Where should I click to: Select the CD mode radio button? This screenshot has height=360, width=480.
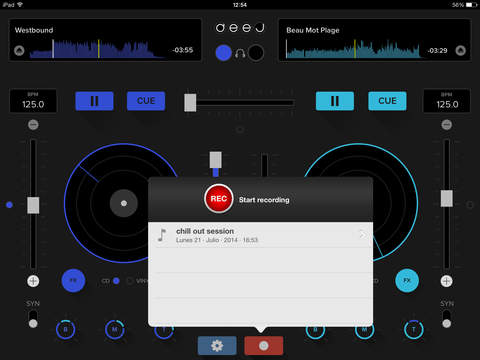(116, 281)
